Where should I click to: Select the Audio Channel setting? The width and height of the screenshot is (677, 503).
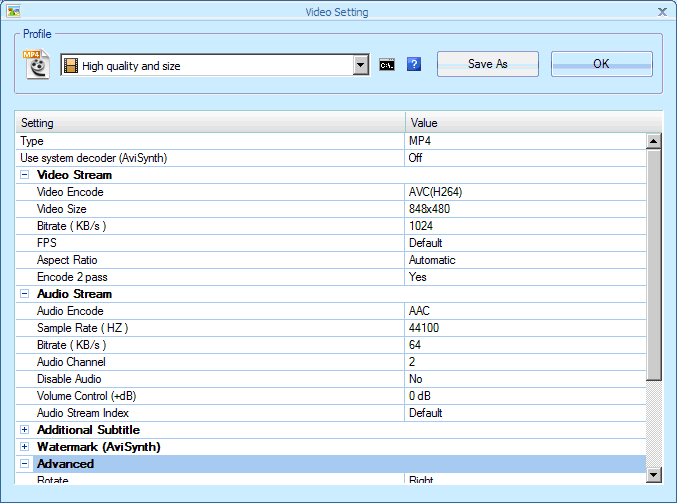(71, 362)
